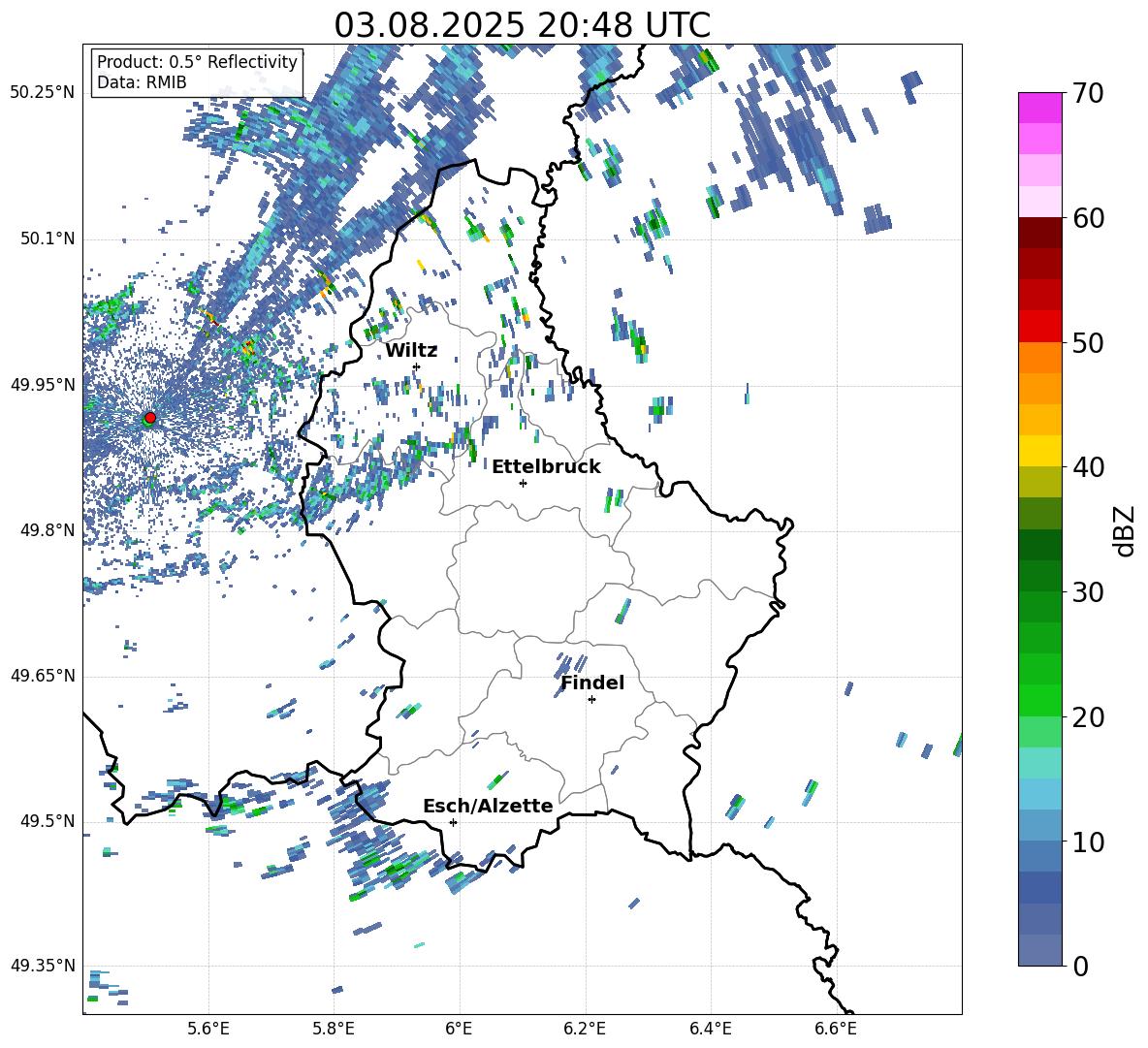
Task: Click the 5.6°E longitude label
Action: 208,1030
